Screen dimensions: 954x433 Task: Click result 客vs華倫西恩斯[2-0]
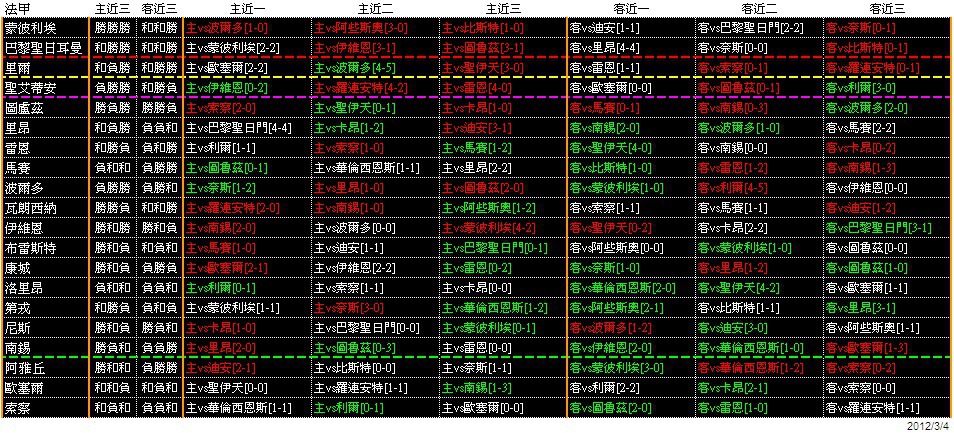pyautogui.click(x=622, y=289)
